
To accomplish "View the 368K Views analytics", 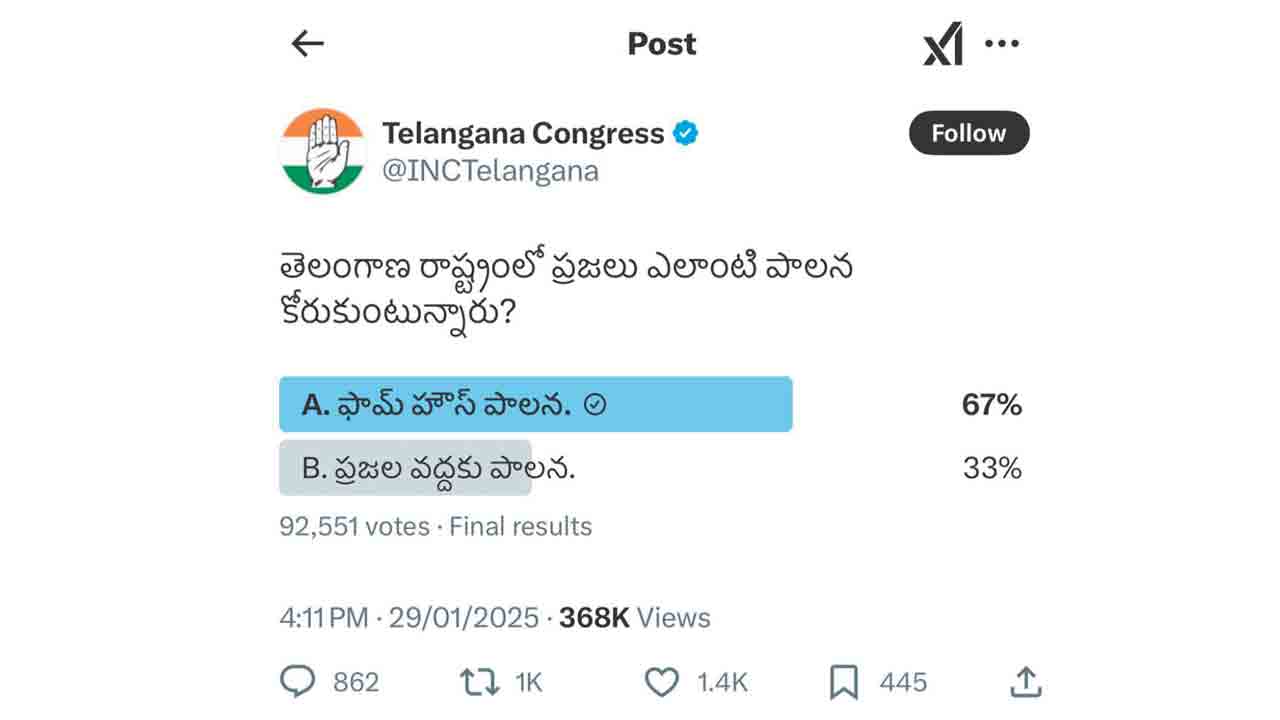I will pyautogui.click(x=634, y=618).
